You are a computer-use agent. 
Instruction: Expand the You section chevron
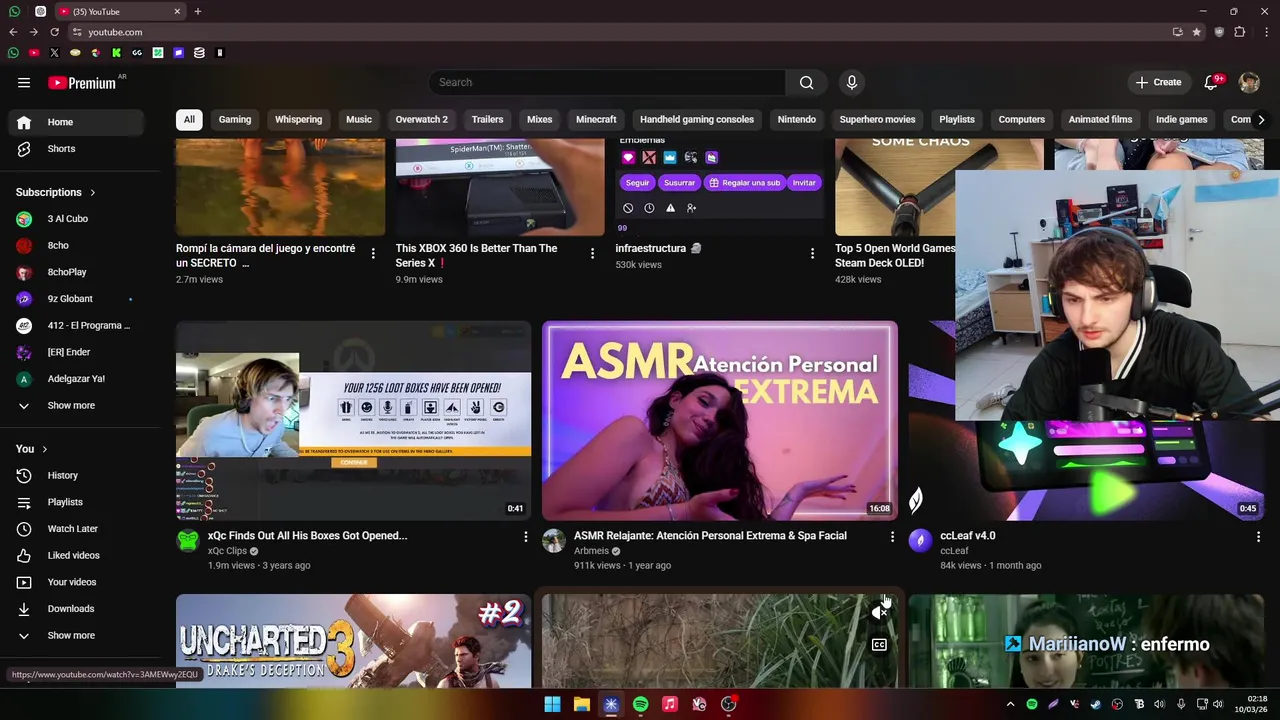point(44,449)
